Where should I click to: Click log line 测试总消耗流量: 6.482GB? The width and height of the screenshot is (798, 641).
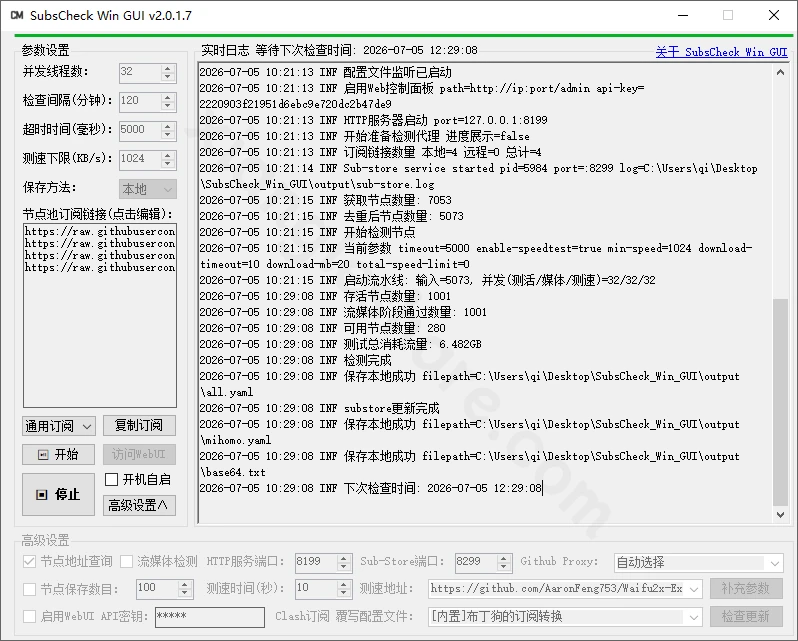coord(340,344)
